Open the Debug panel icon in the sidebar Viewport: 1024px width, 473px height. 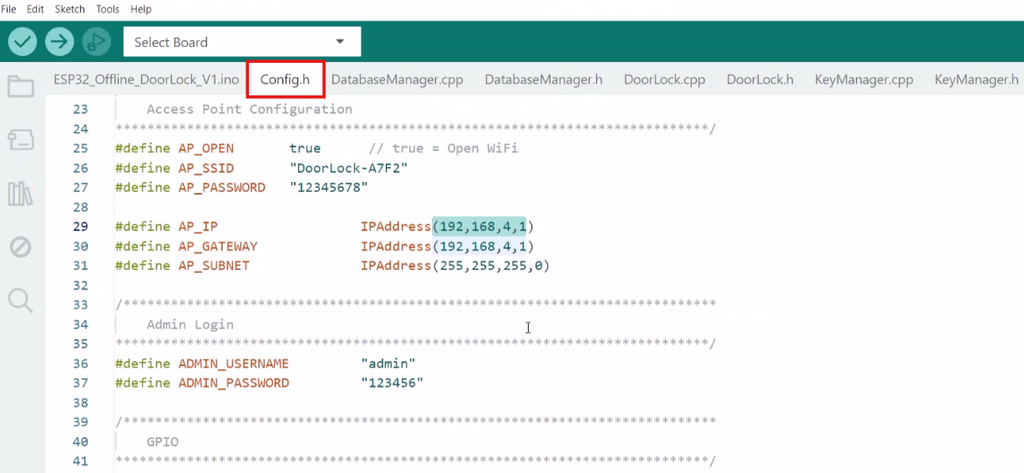click(20, 248)
